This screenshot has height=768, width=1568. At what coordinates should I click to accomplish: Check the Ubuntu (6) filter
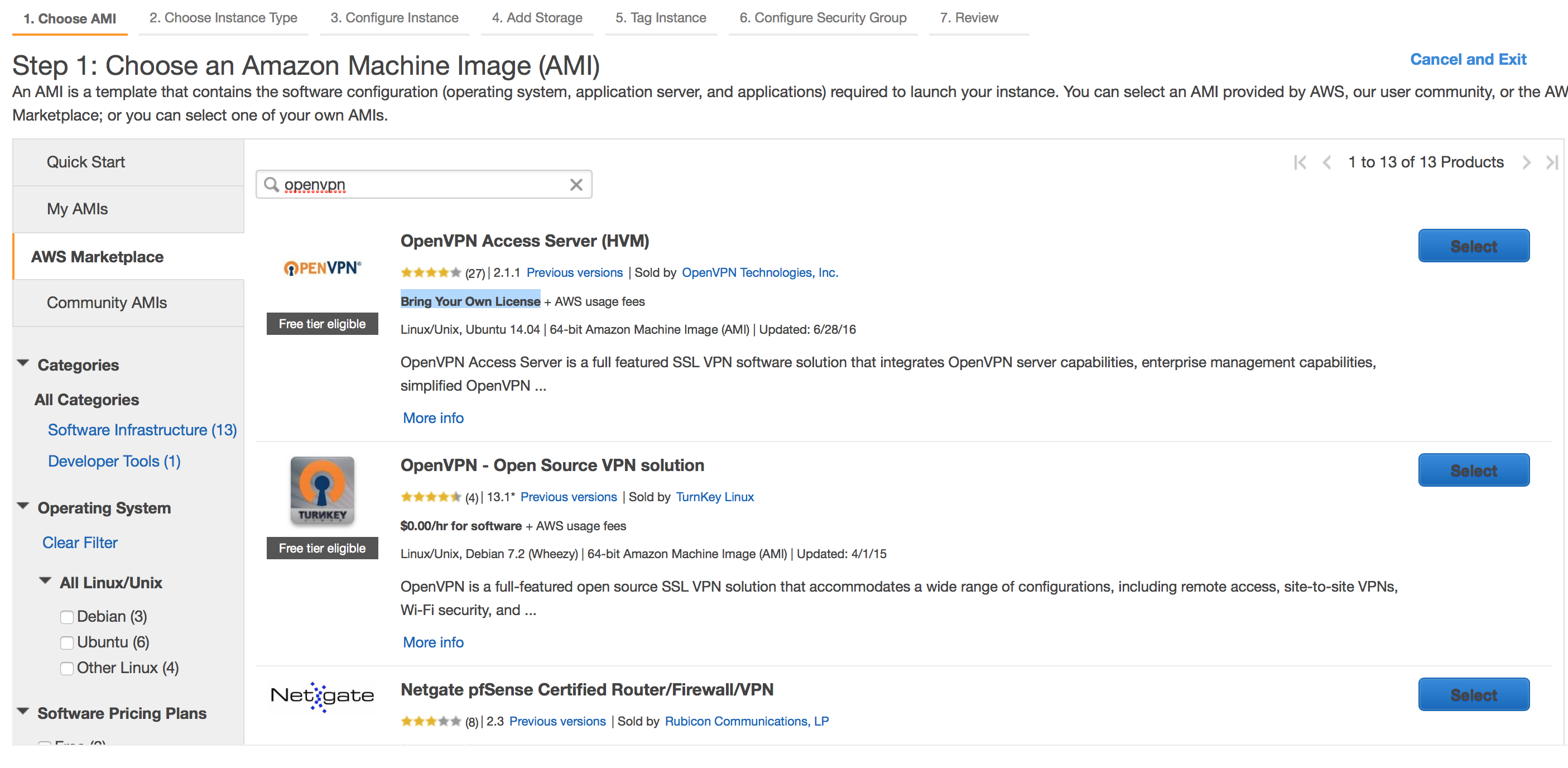click(x=67, y=642)
